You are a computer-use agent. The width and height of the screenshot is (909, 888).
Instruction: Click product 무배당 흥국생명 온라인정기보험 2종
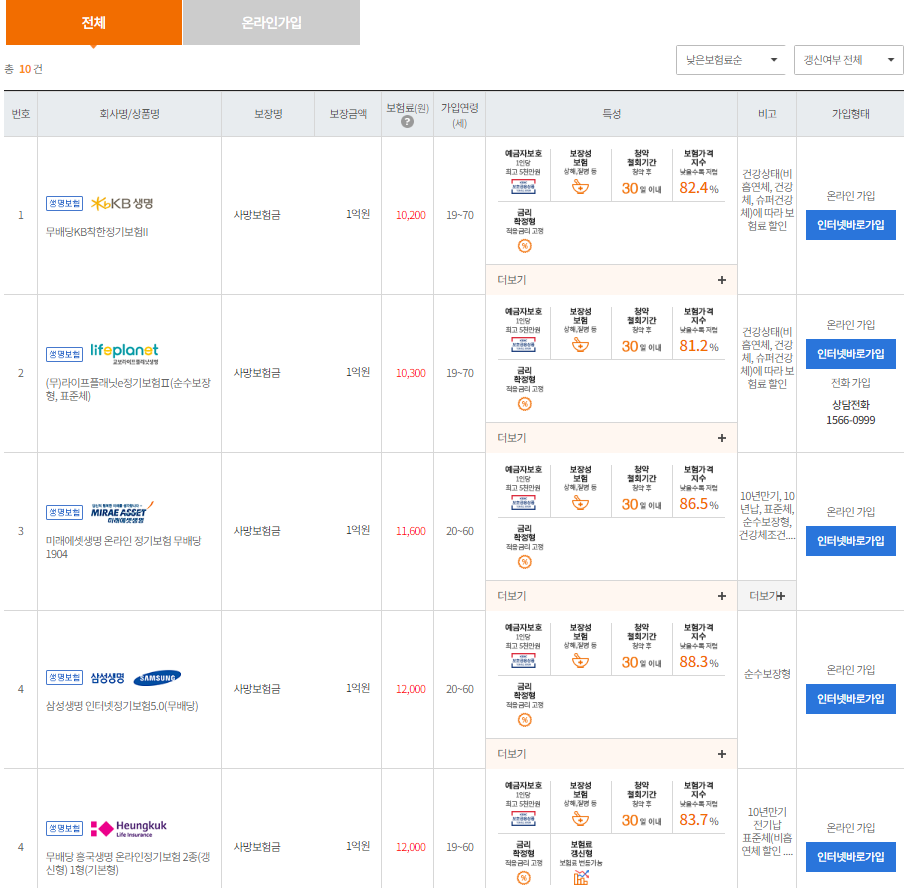point(128,863)
